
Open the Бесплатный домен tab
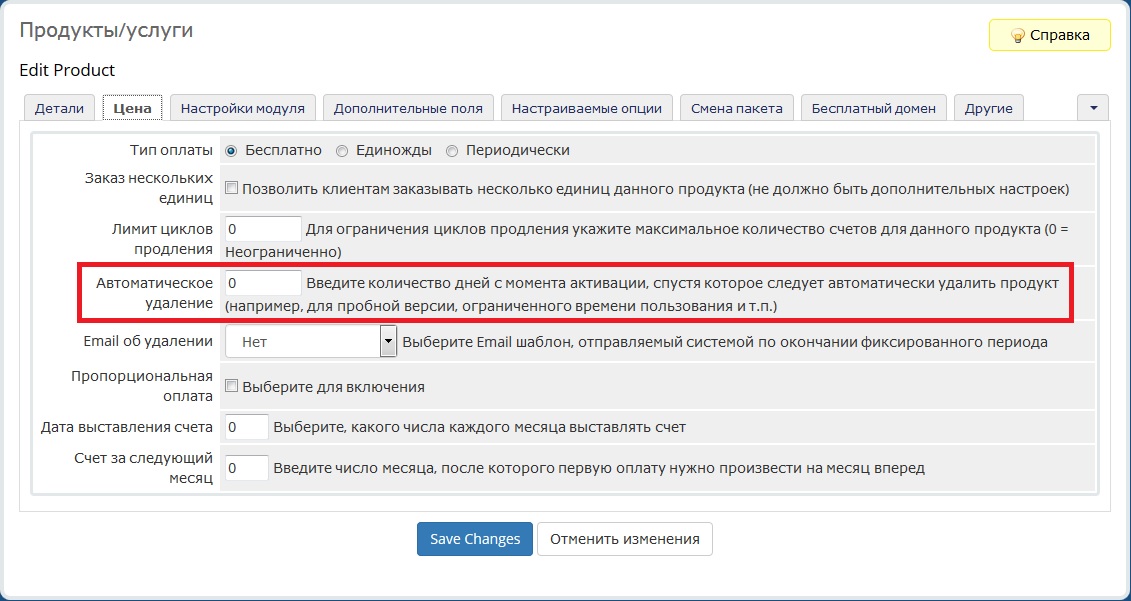[873, 108]
